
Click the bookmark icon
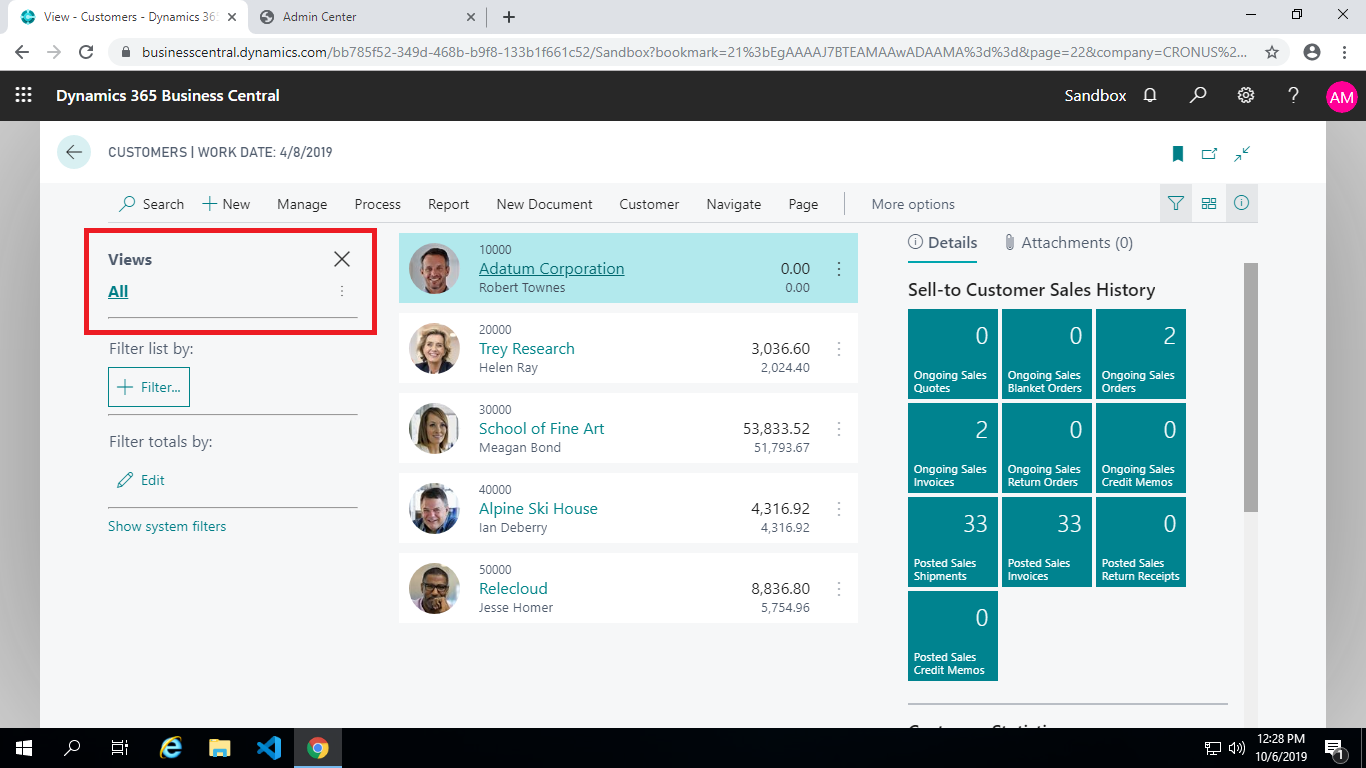[1178, 153]
